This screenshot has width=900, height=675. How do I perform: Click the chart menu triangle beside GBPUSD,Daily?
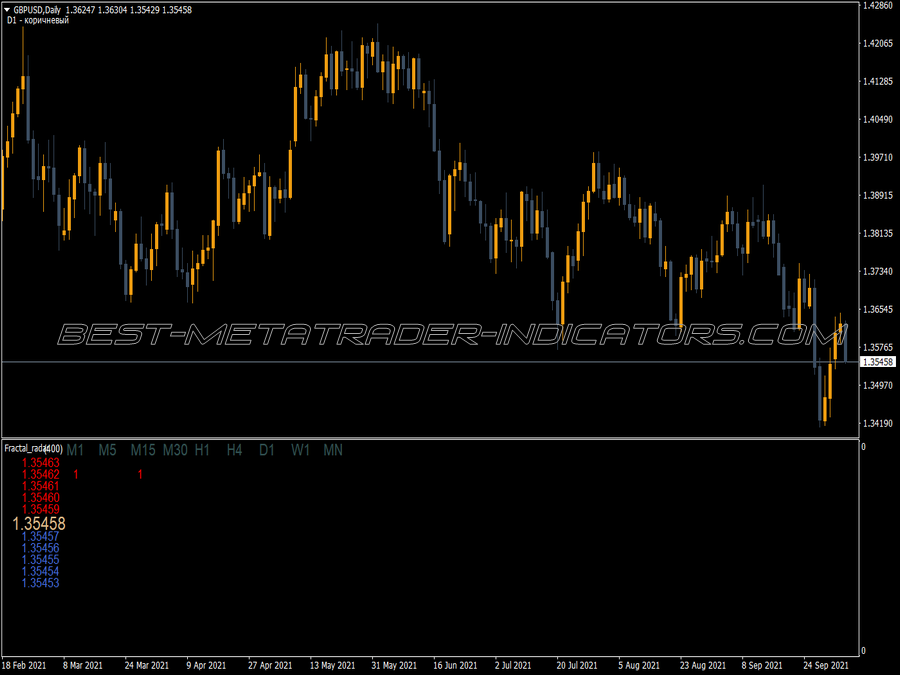(x=7, y=9)
